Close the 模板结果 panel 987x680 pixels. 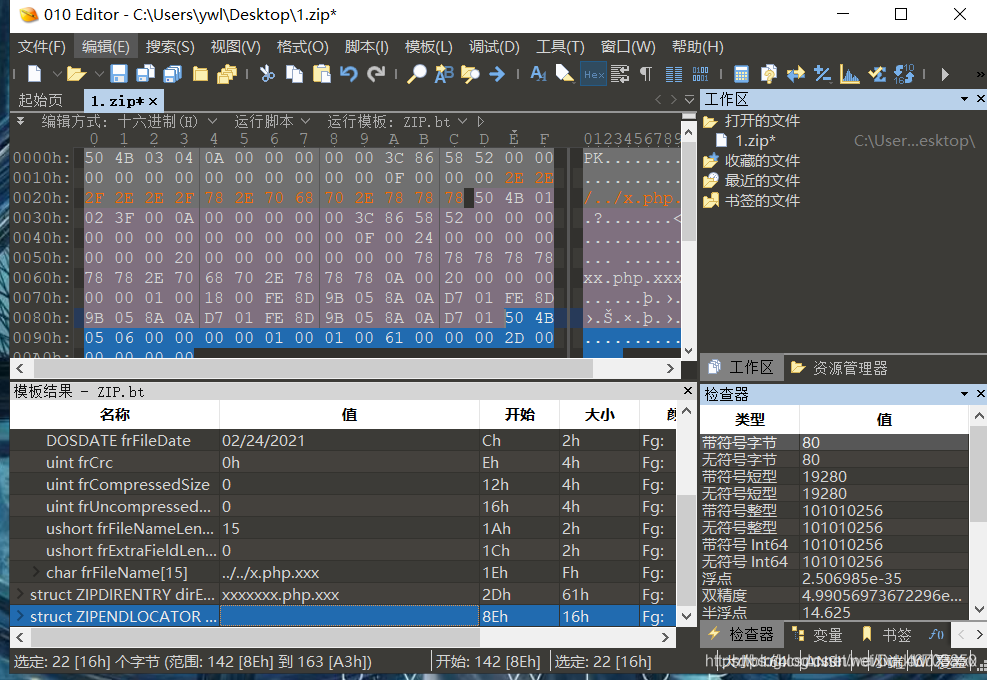[x=688, y=391]
